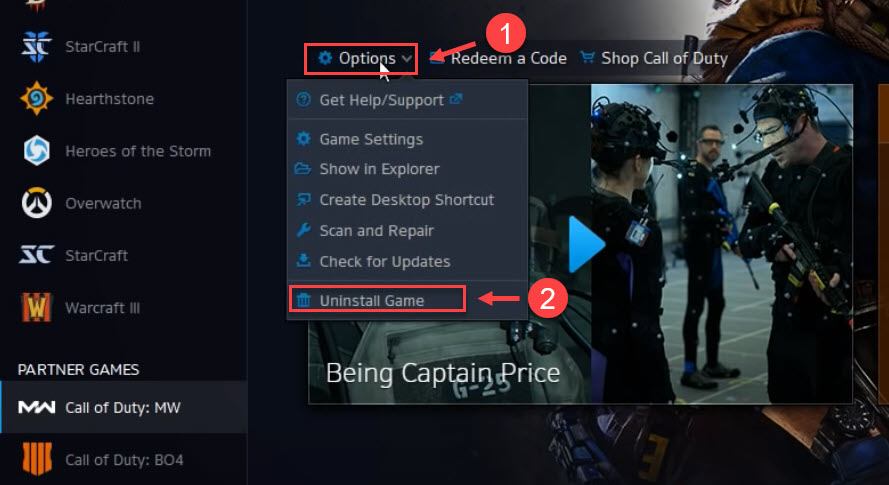This screenshot has width=889, height=485.
Task: Select the Heroes of the Storm icon
Action: tap(36, 151)
